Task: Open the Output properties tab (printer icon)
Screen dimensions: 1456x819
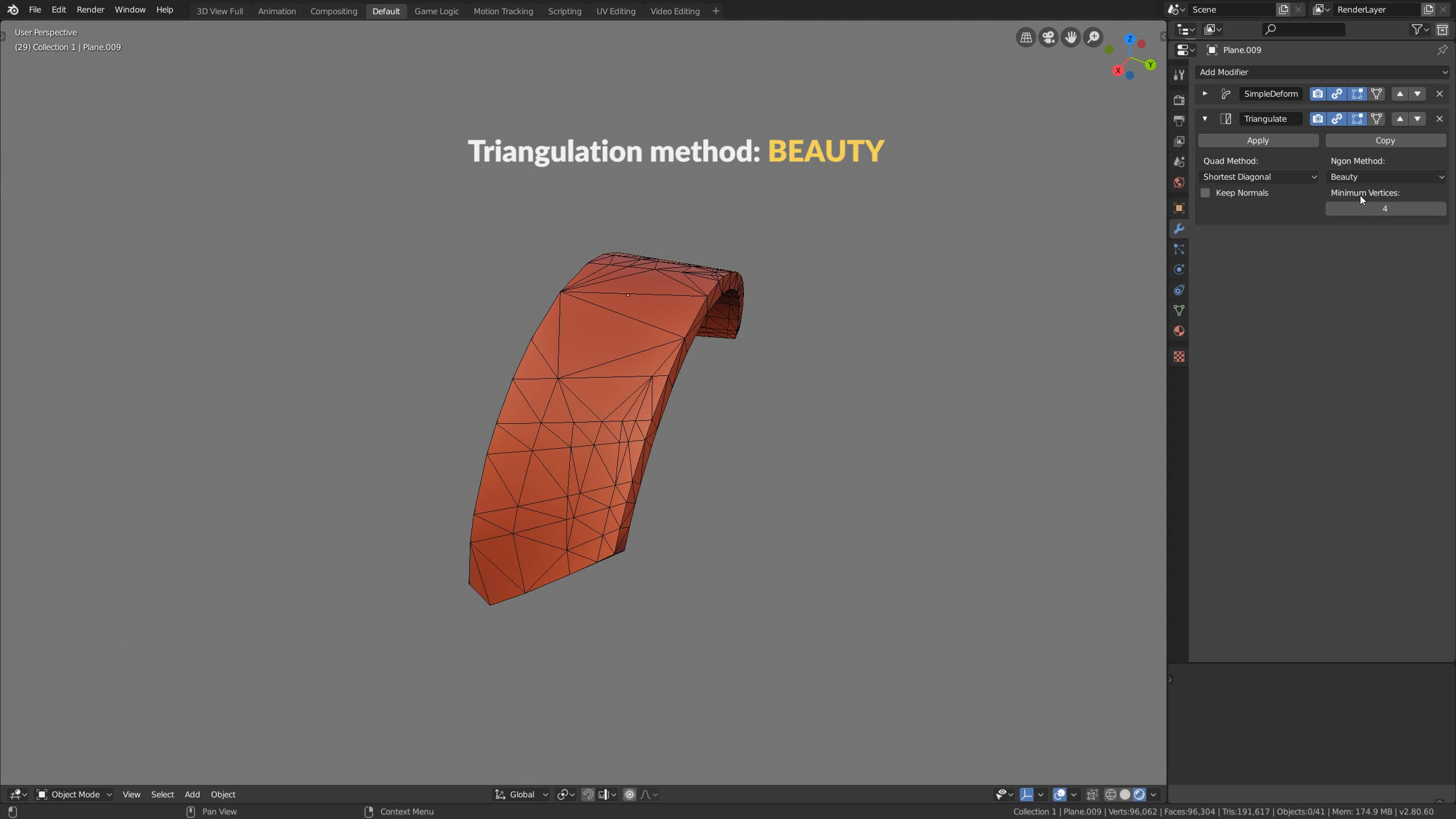Action: (1179, 121)
